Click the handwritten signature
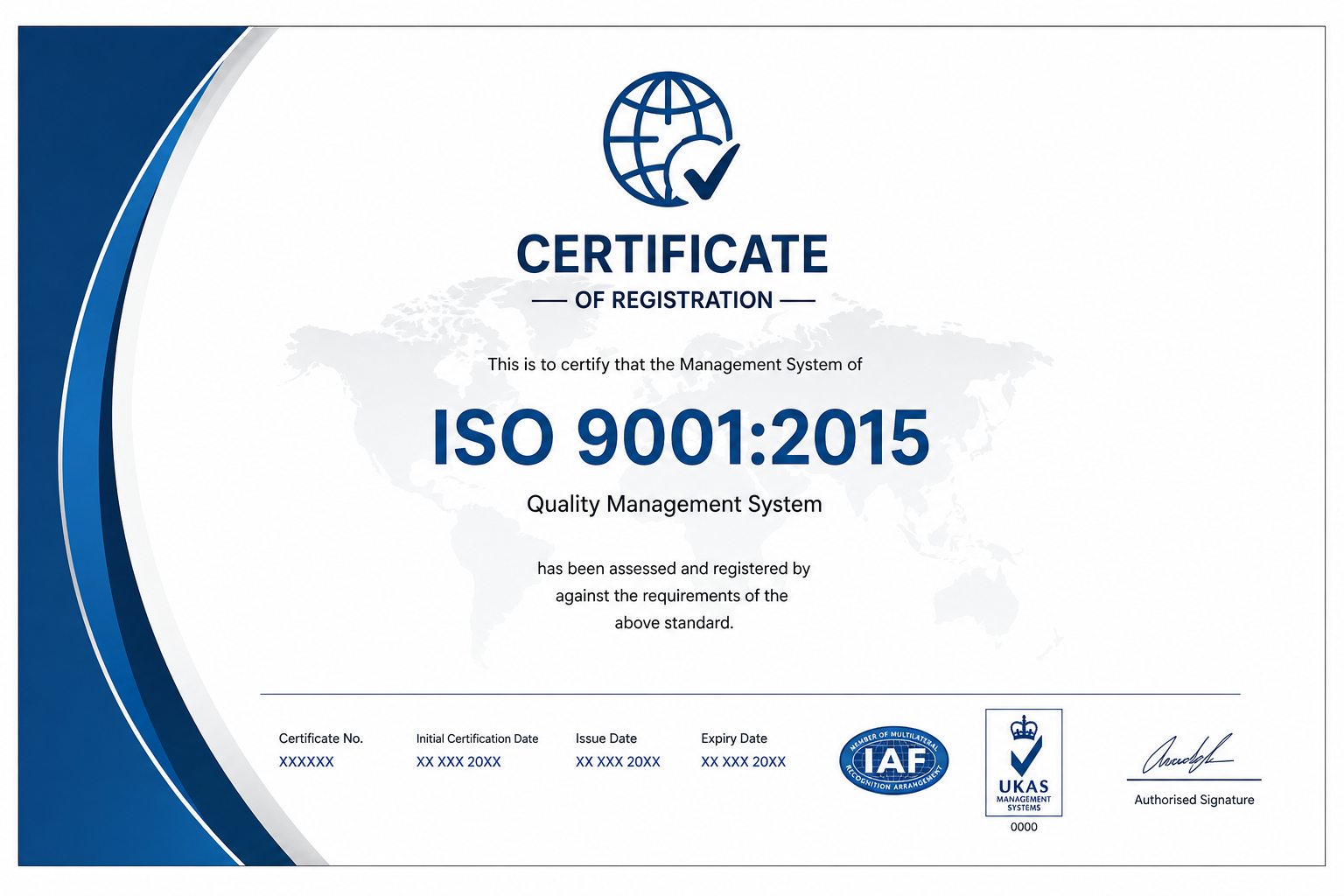The width and height of the screenshot is (1344, 896). [1188, 753]
